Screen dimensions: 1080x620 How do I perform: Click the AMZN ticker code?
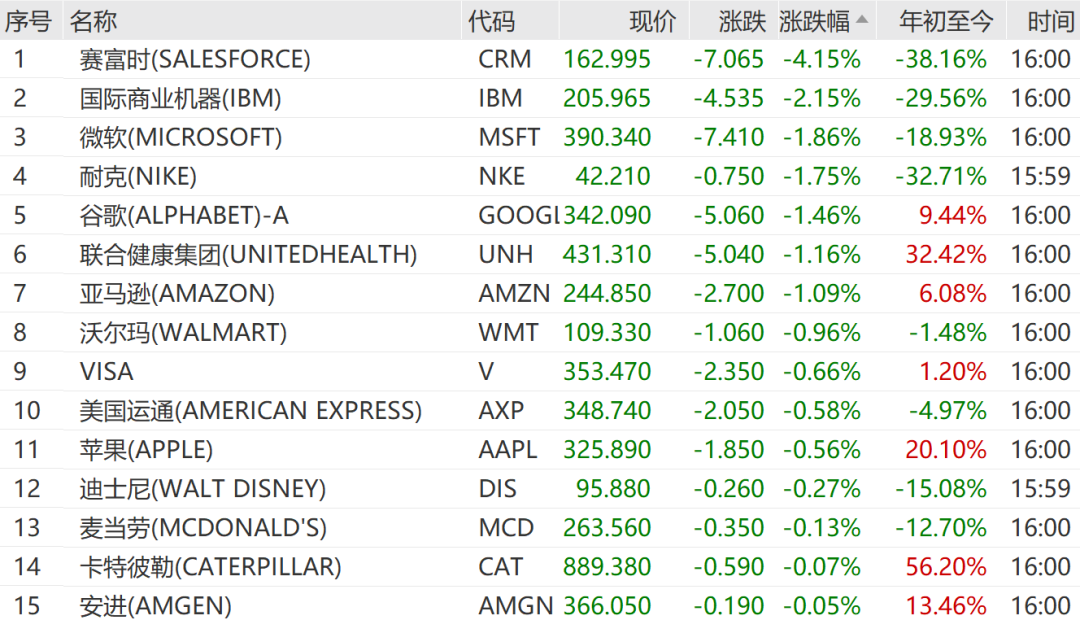[515, 293]
